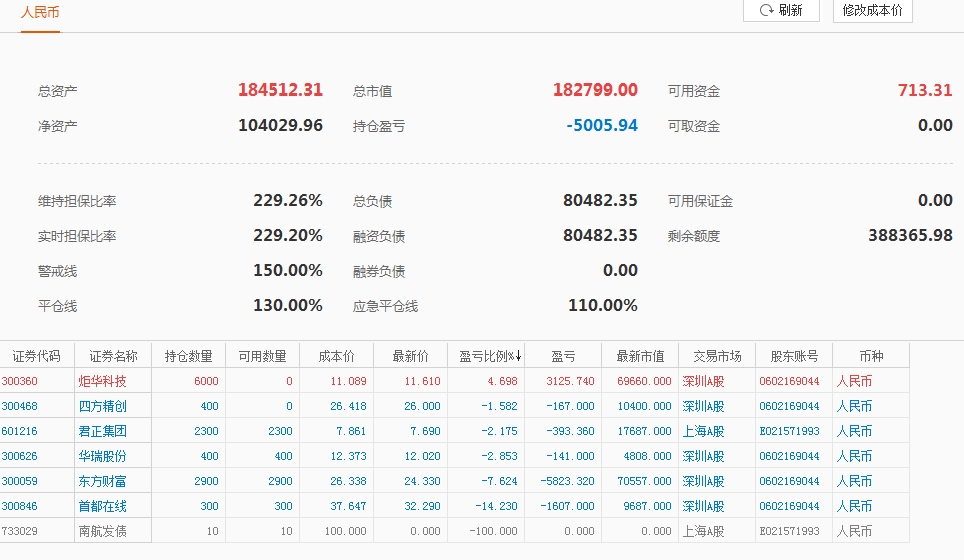Select stock code 300626
The image size is (964, 560).
[x=20, y=456]
